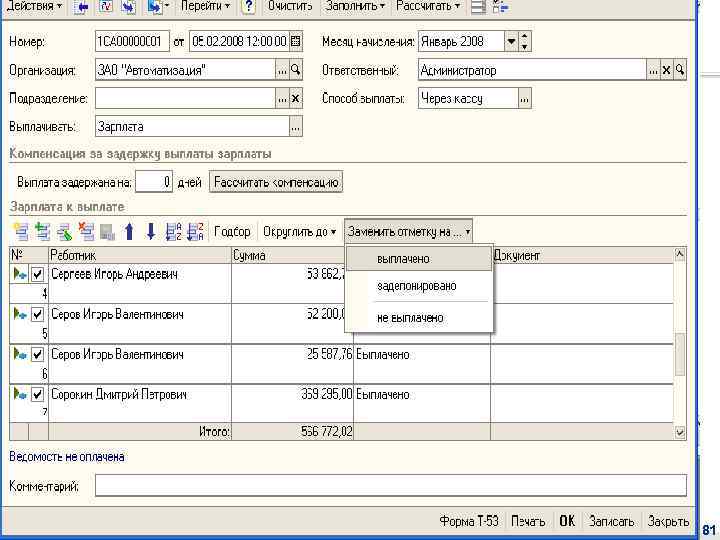Toggle checkbox for Сорокин Дмитрий Петрович
Viewport: 720px width, 540px height.
click(x=37, y=394)
